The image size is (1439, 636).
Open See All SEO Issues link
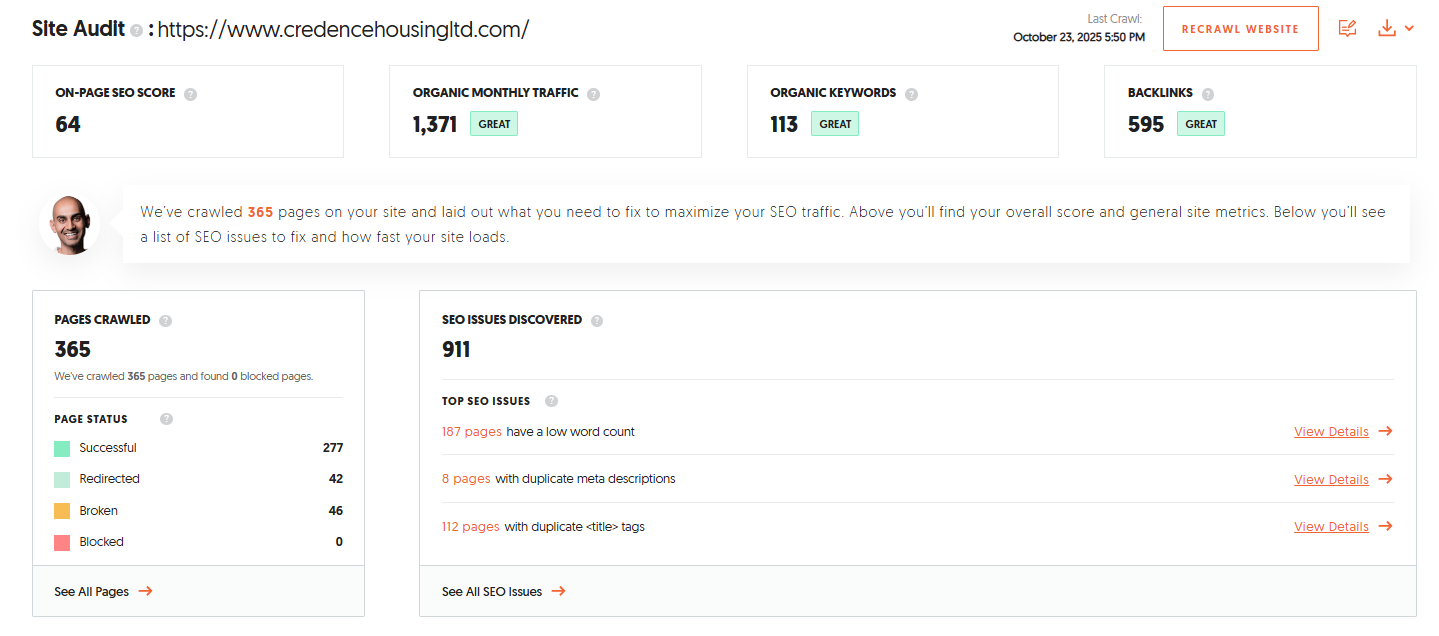(503, 592)
